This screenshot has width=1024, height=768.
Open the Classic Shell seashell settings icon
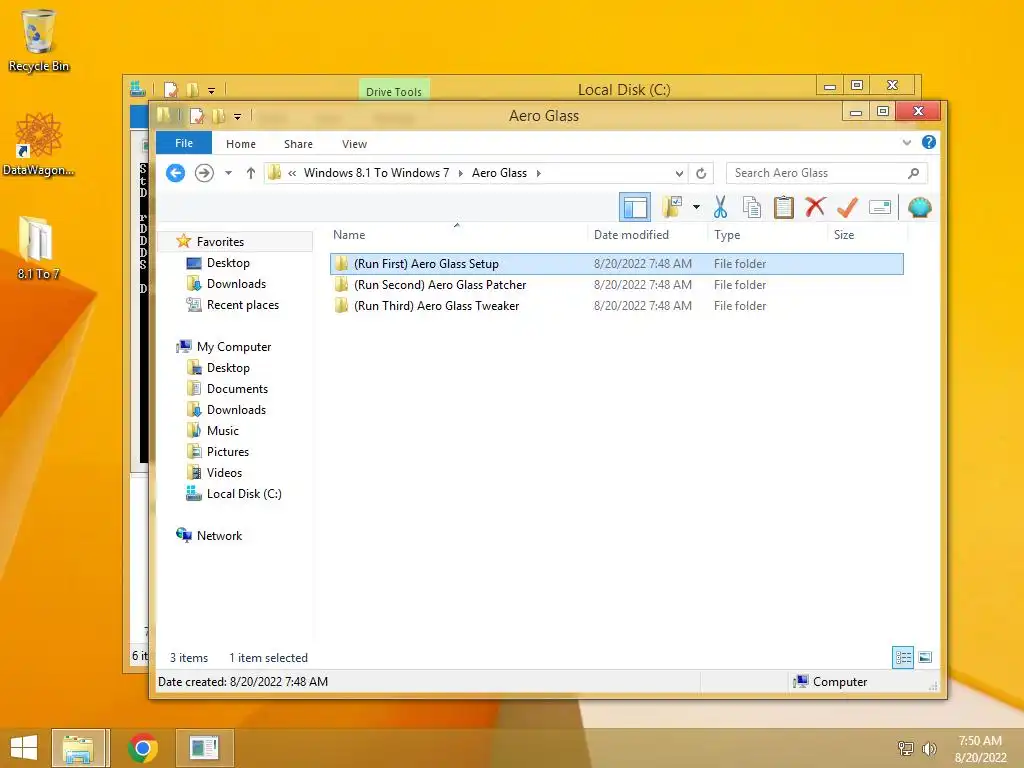click(919, 208)
